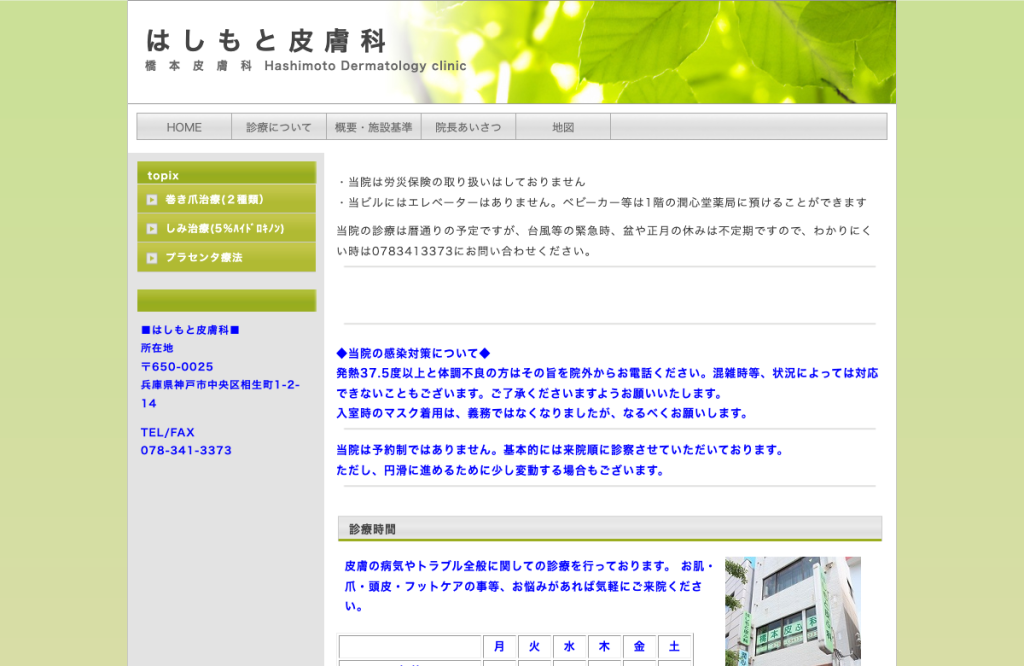Click the phone number 078-341-3373
This screenshot has height=666, width=1024.
point(186,450)
